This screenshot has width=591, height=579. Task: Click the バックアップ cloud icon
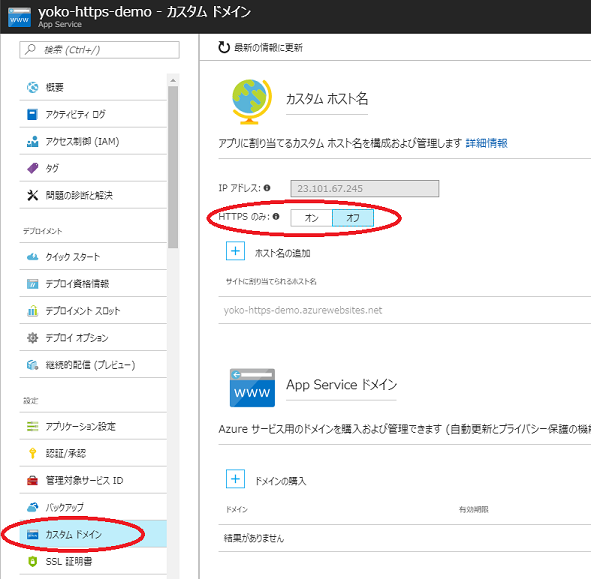coord(32,507)
